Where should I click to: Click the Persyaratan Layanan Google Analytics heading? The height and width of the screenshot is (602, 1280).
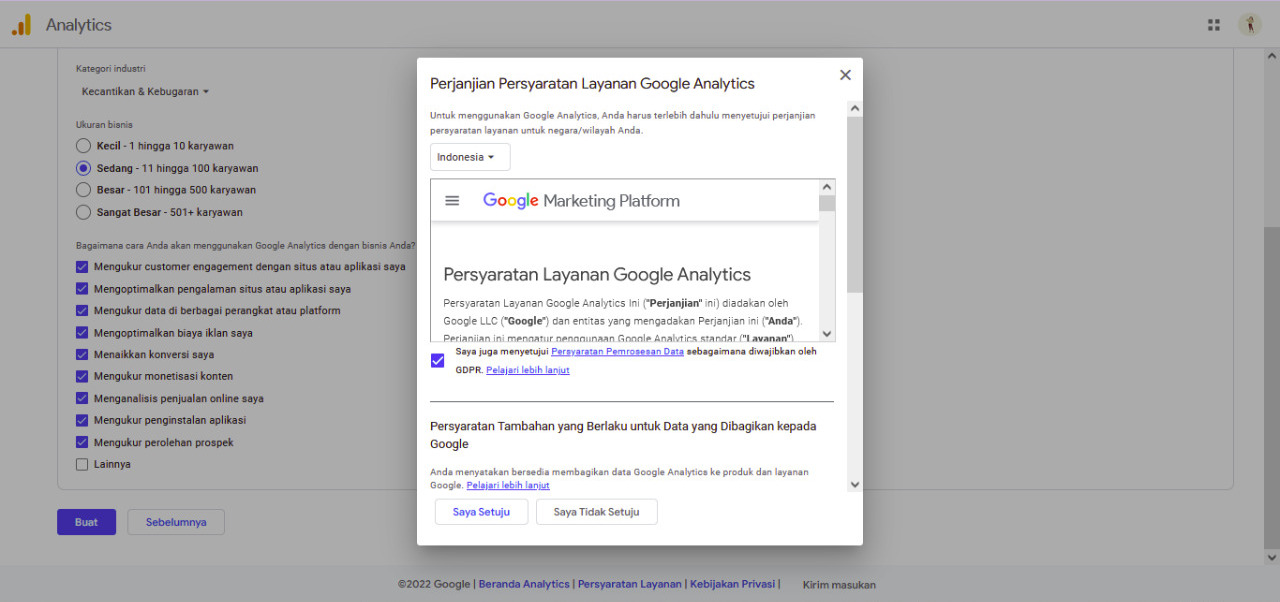click(x=597, y=274)
